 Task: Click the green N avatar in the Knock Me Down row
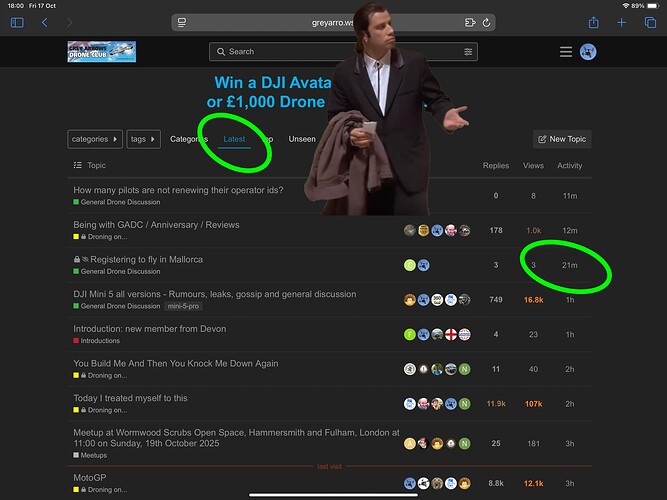point(465,369)
